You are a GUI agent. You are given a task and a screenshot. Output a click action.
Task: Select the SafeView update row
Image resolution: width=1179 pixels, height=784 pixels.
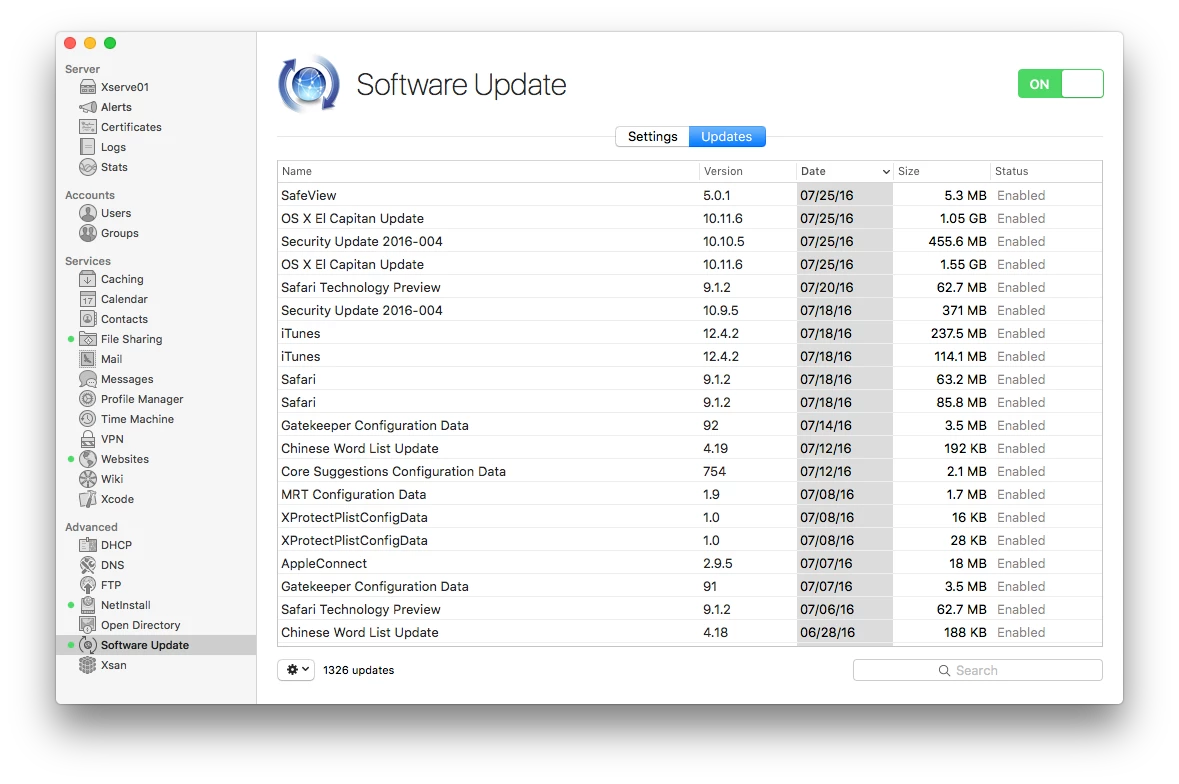[x=690, y=195]
